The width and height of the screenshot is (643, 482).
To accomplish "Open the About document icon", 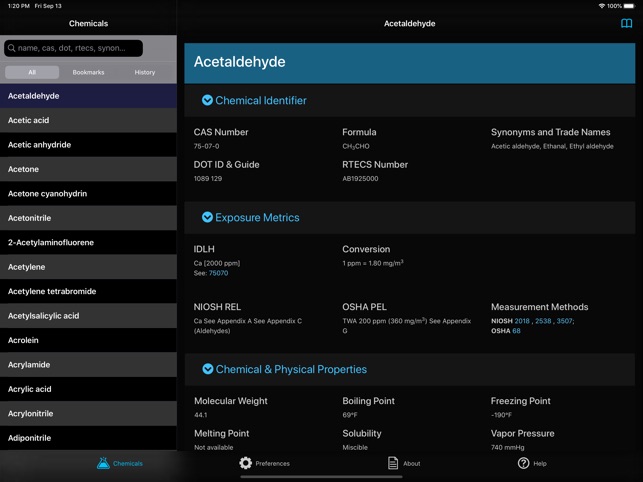I will click(x=394, y=463).
